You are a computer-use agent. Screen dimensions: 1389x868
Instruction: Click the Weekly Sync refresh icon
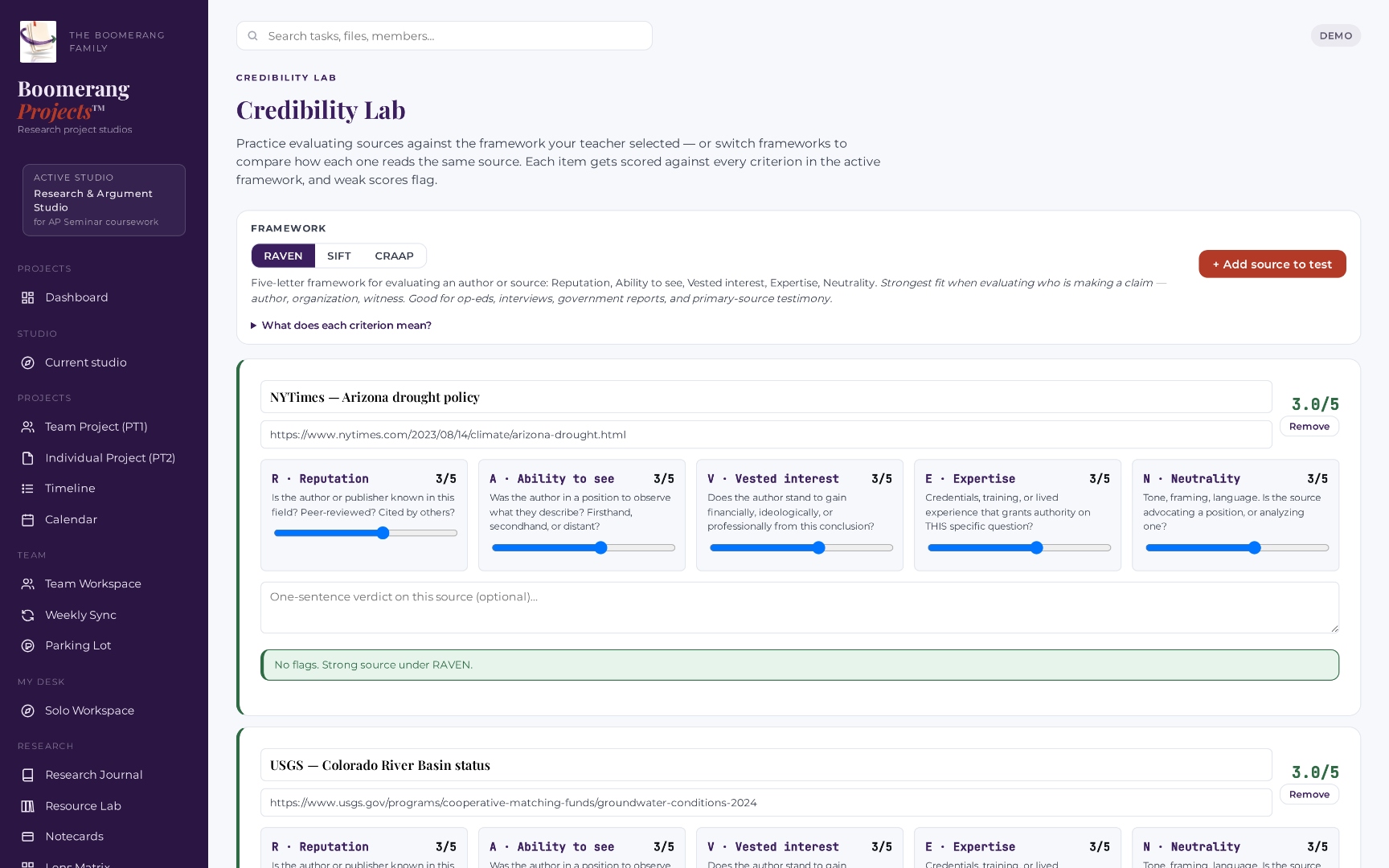point(27,615)
